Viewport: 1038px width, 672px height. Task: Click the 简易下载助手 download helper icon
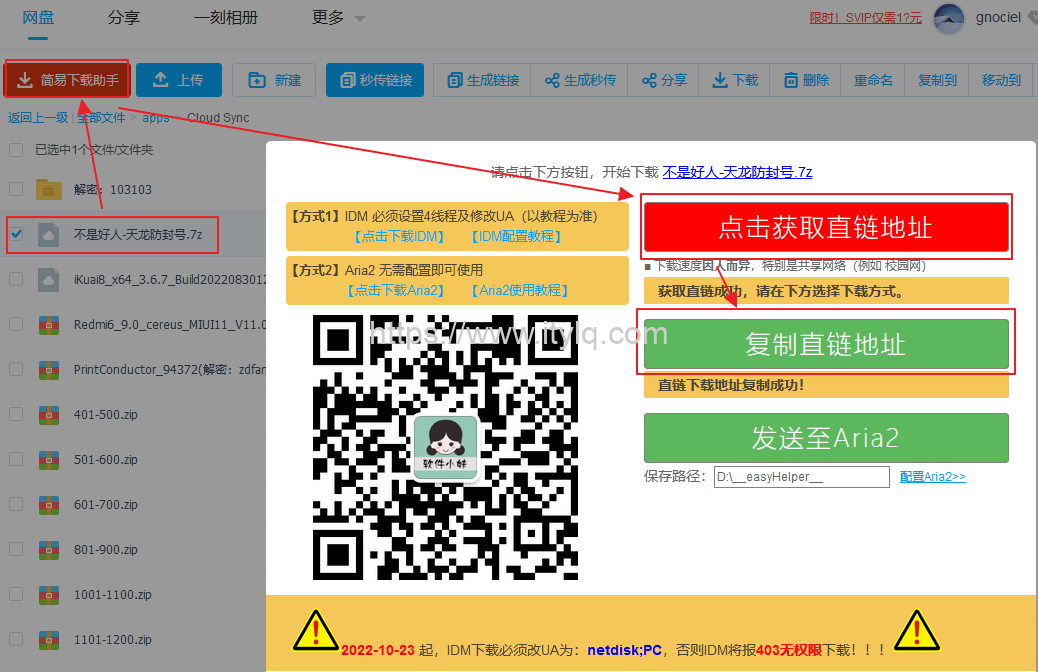(x=25, y=80)
